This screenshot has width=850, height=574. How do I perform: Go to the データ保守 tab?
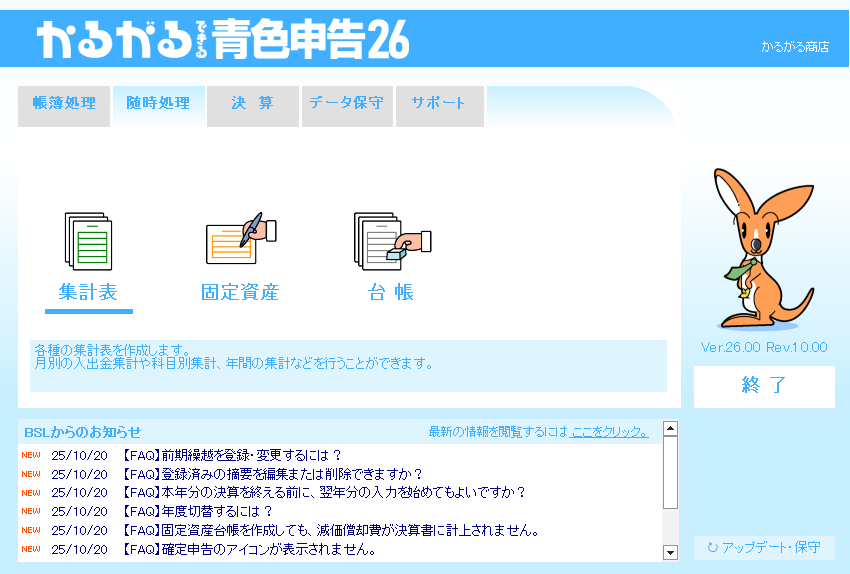[x=346, y=104]
